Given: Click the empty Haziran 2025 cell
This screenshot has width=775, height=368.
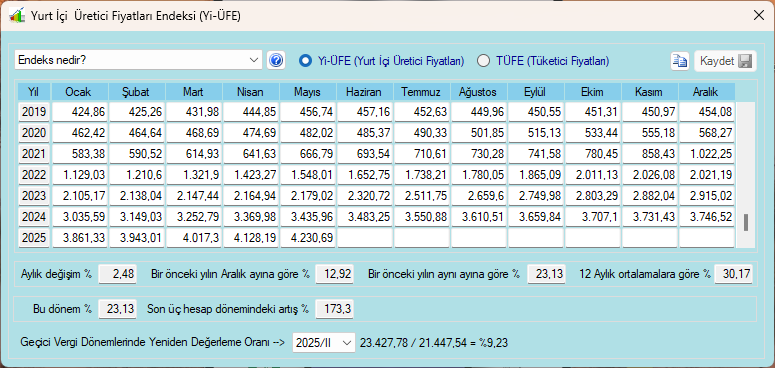Looking at the screenshot, I should pyautogui.click(x=365, y=238).
